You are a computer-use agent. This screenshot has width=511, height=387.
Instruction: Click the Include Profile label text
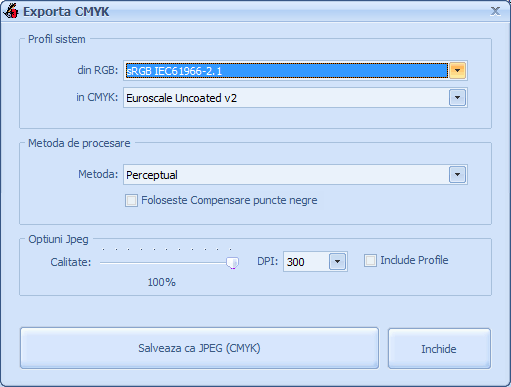coord(414,260)
